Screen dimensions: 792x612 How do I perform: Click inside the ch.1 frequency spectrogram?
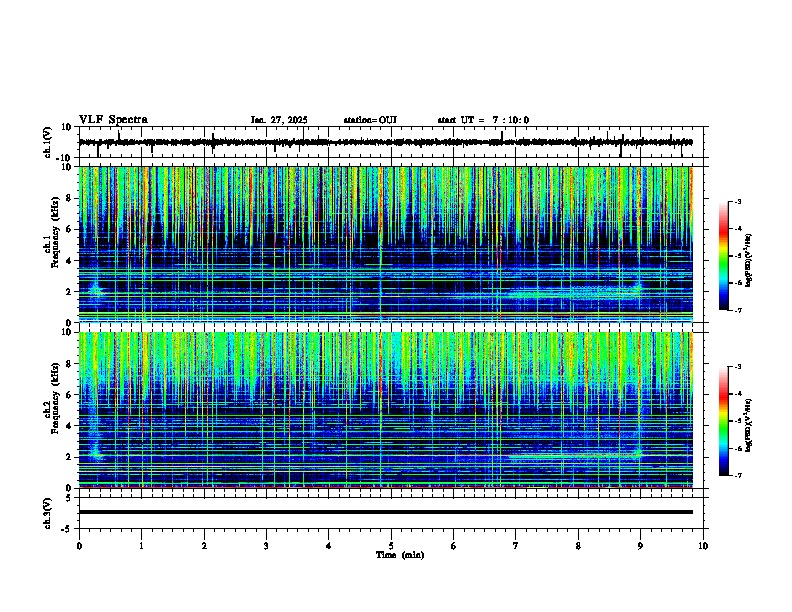pos(385,244)
